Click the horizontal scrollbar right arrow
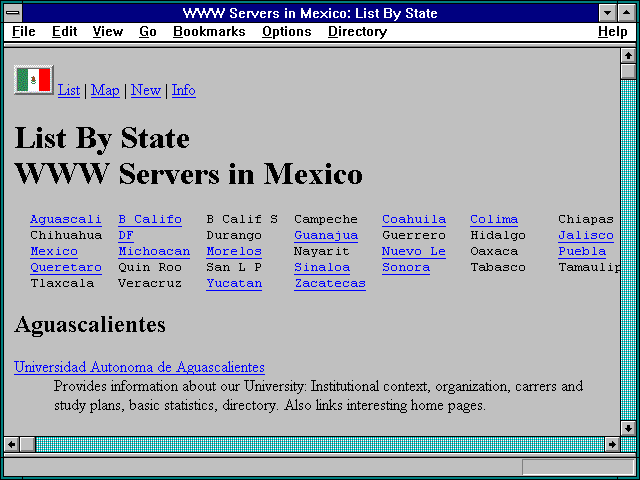This screenshot has height=480, width=640. (x=612, y=444)
